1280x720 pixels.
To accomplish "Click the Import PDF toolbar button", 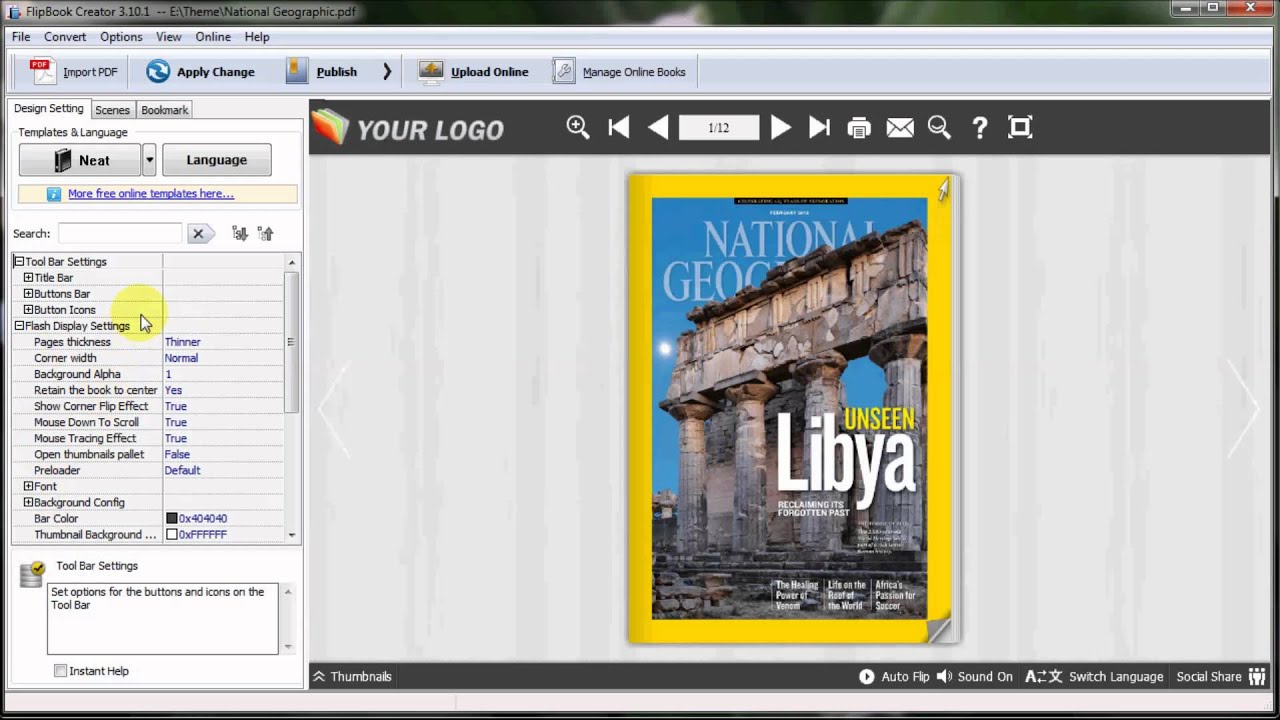I will (75, 72).
